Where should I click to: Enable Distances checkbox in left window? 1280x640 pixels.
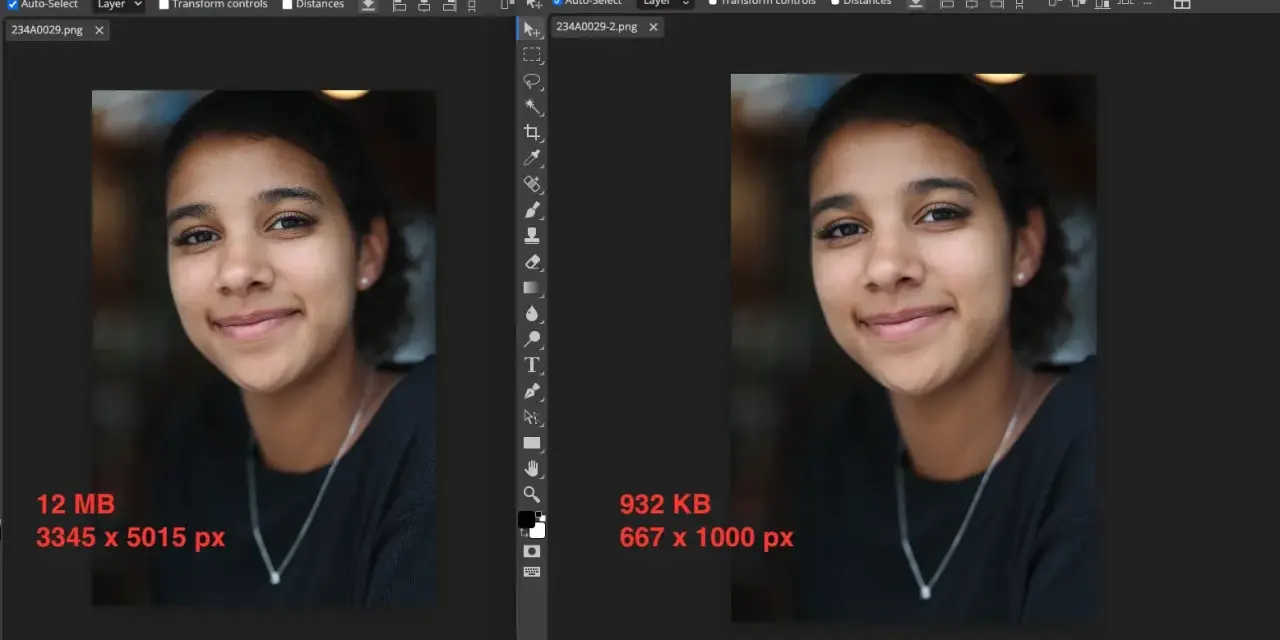click(x=288, y=4)
